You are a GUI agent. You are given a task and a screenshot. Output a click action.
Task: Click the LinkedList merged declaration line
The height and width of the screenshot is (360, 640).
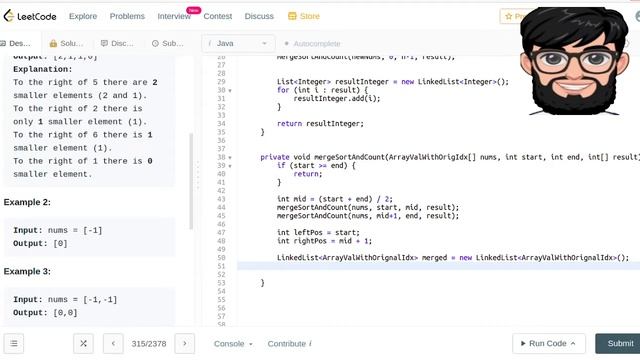[453, 258]
